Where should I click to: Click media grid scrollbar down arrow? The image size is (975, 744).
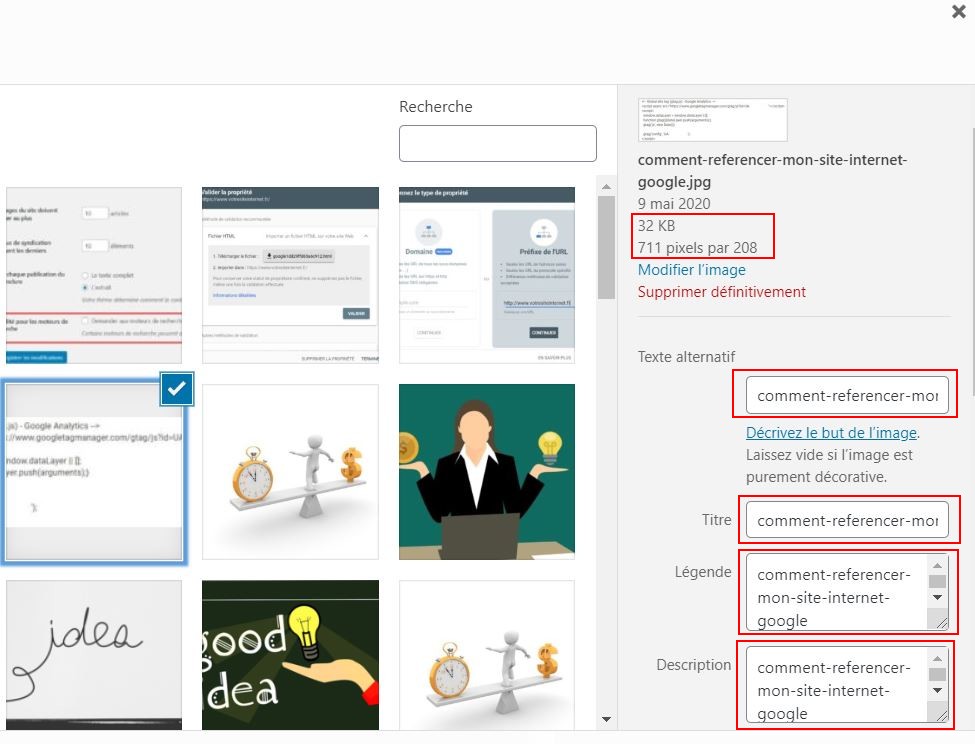click(606, 719)
